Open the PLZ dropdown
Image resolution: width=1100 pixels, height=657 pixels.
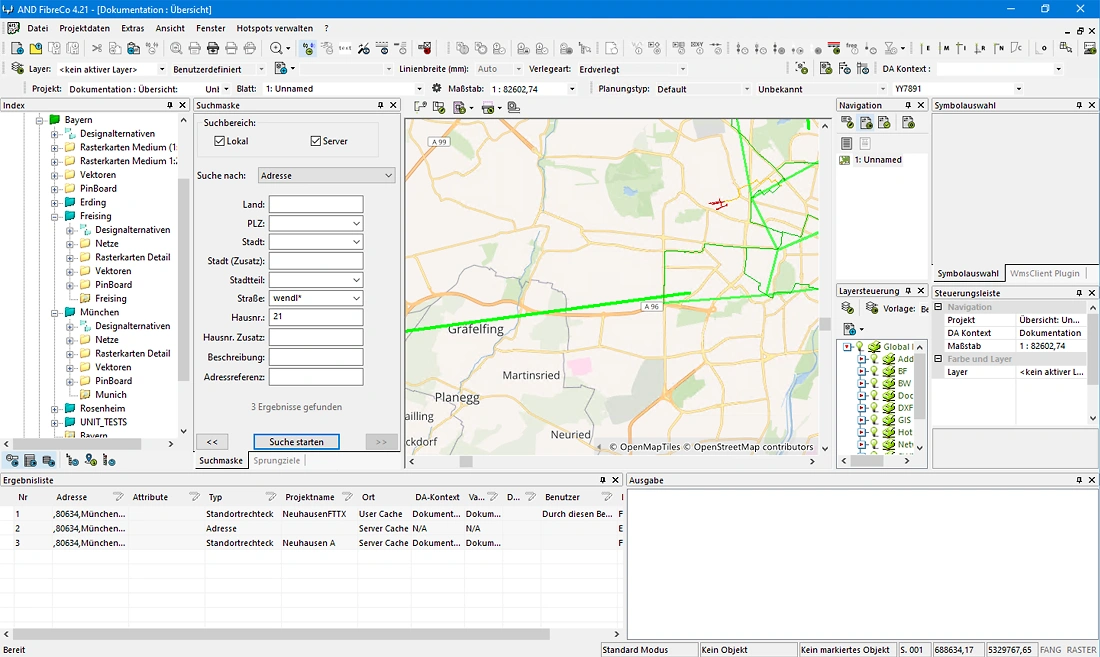(356, 223)
